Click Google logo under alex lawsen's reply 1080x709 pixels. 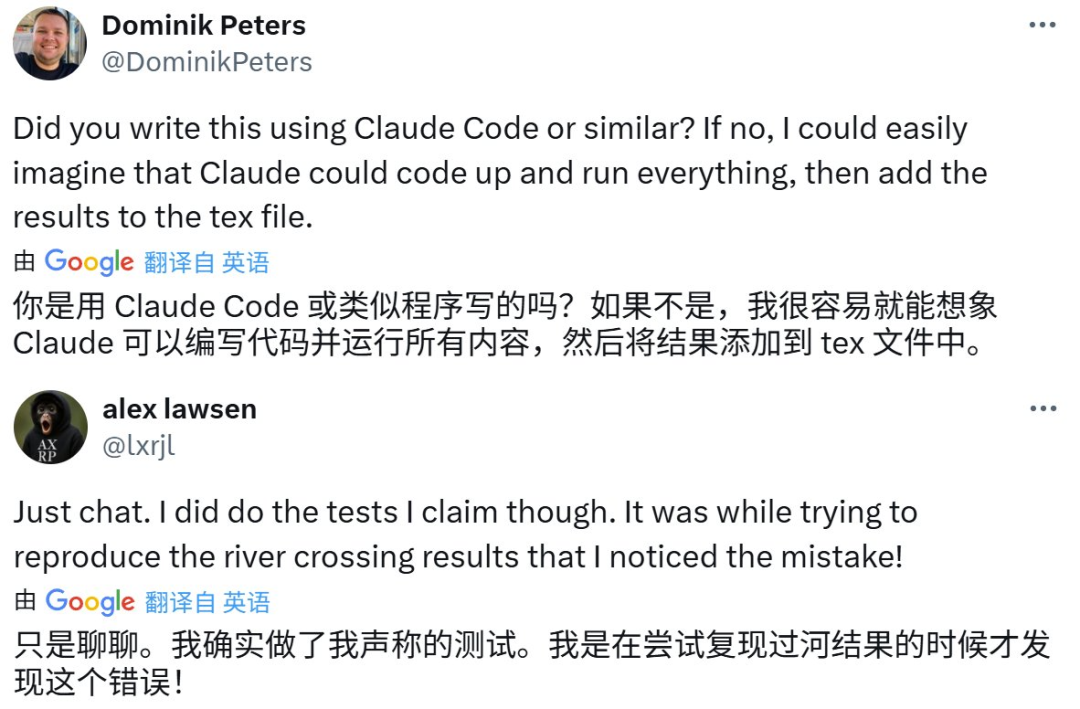(89, 602)
